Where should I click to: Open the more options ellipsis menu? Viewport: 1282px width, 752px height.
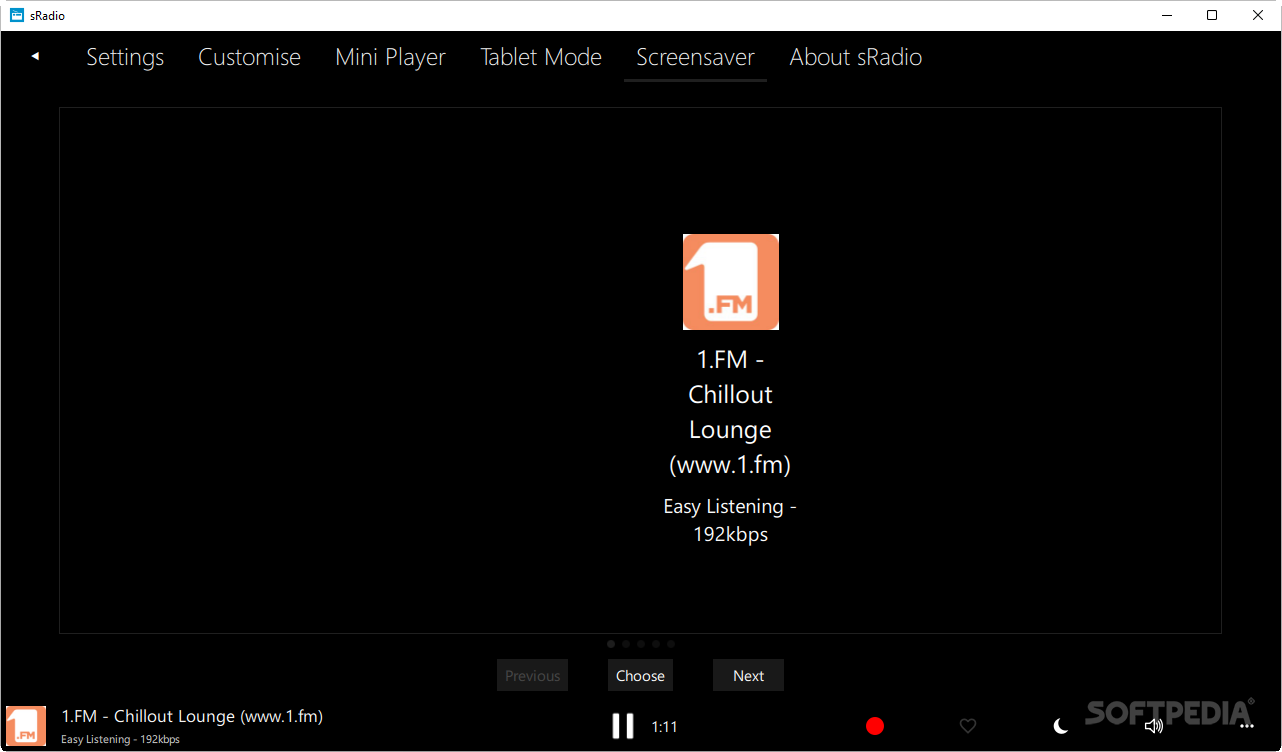1246,727
